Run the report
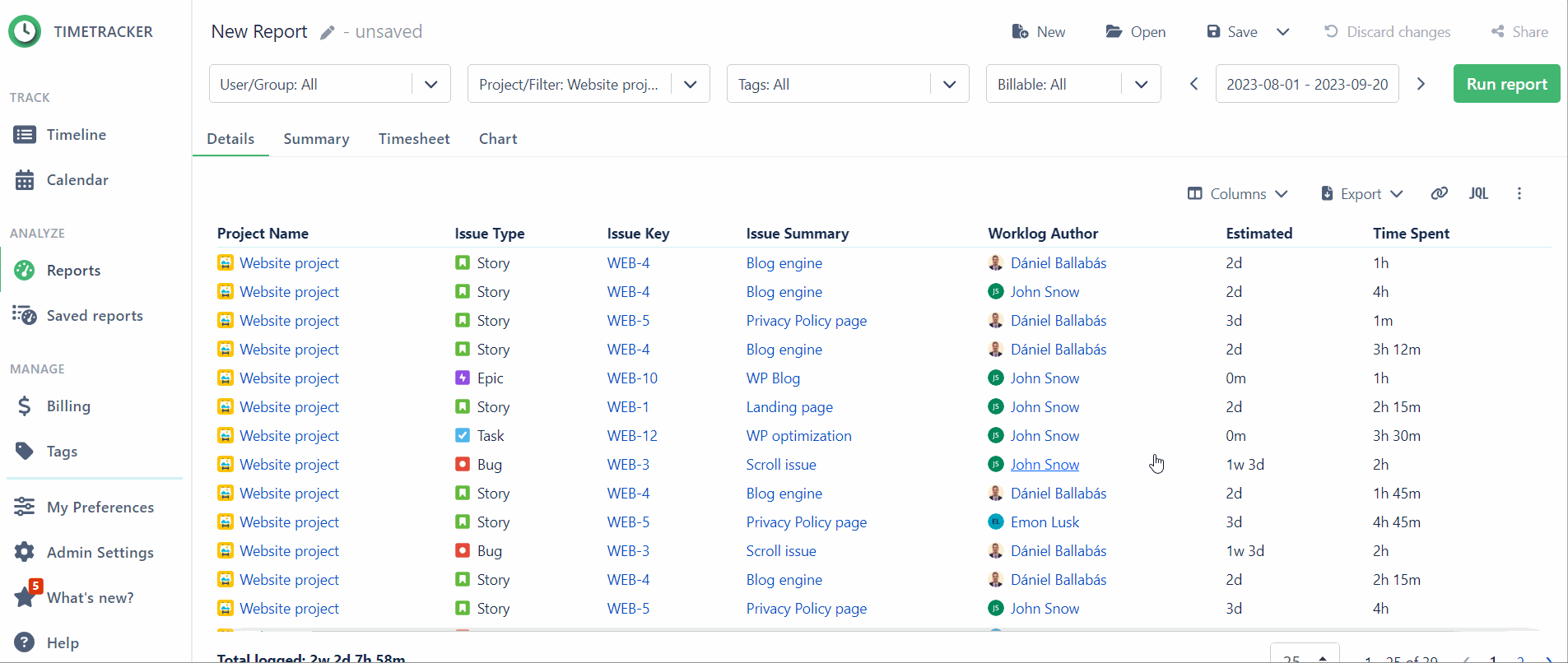Viewport: 1568px width, 663px height. [x=1507, y=84]
